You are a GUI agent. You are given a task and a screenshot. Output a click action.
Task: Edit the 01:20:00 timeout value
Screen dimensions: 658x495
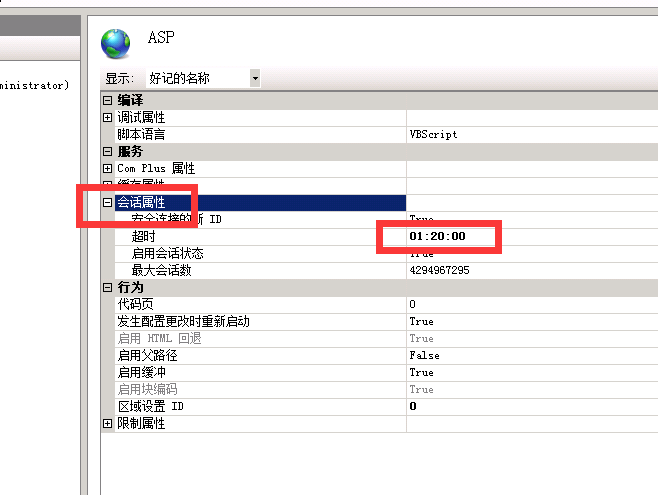[x=438, y=236]
